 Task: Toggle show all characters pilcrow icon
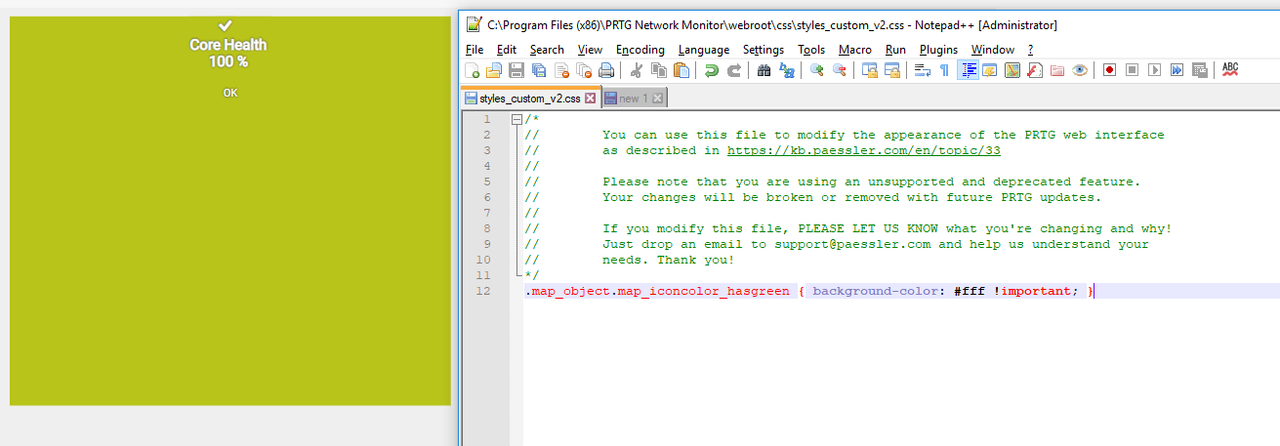944,70
